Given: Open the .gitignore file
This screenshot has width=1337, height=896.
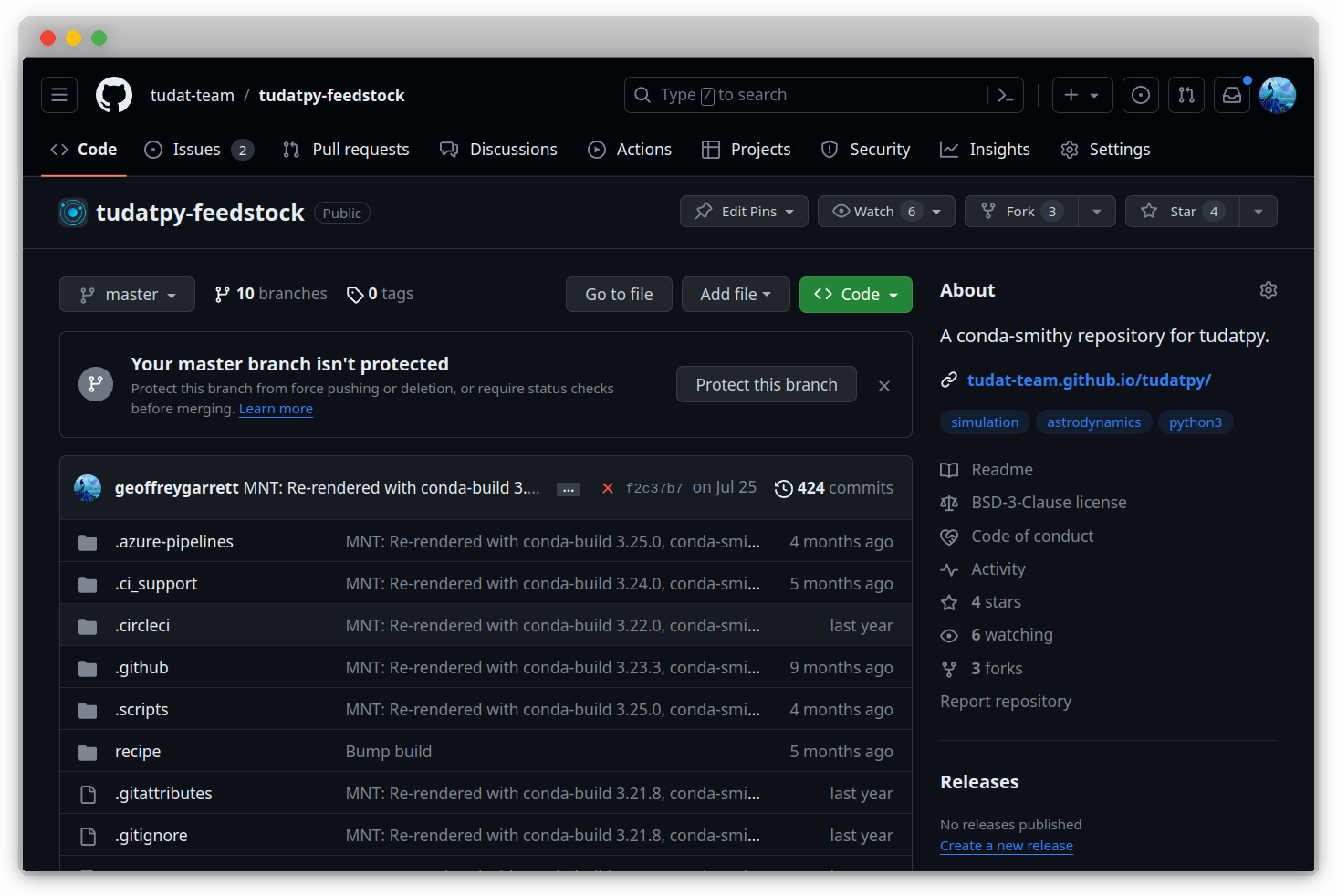Looking at the screenshot, I should [x=151, y=836].
